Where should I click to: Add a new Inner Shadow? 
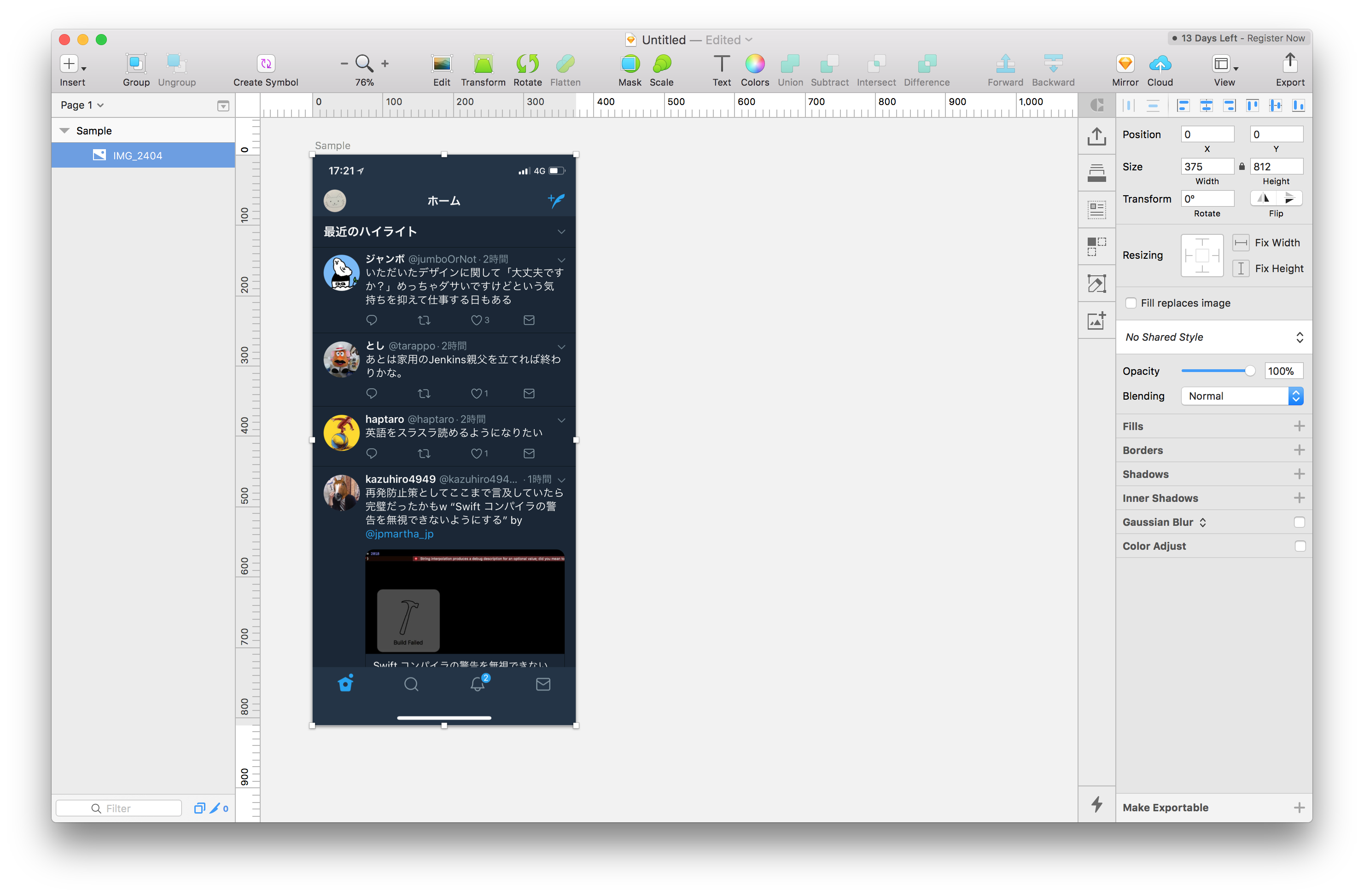pyautogui.click(x=1299, y=498)
